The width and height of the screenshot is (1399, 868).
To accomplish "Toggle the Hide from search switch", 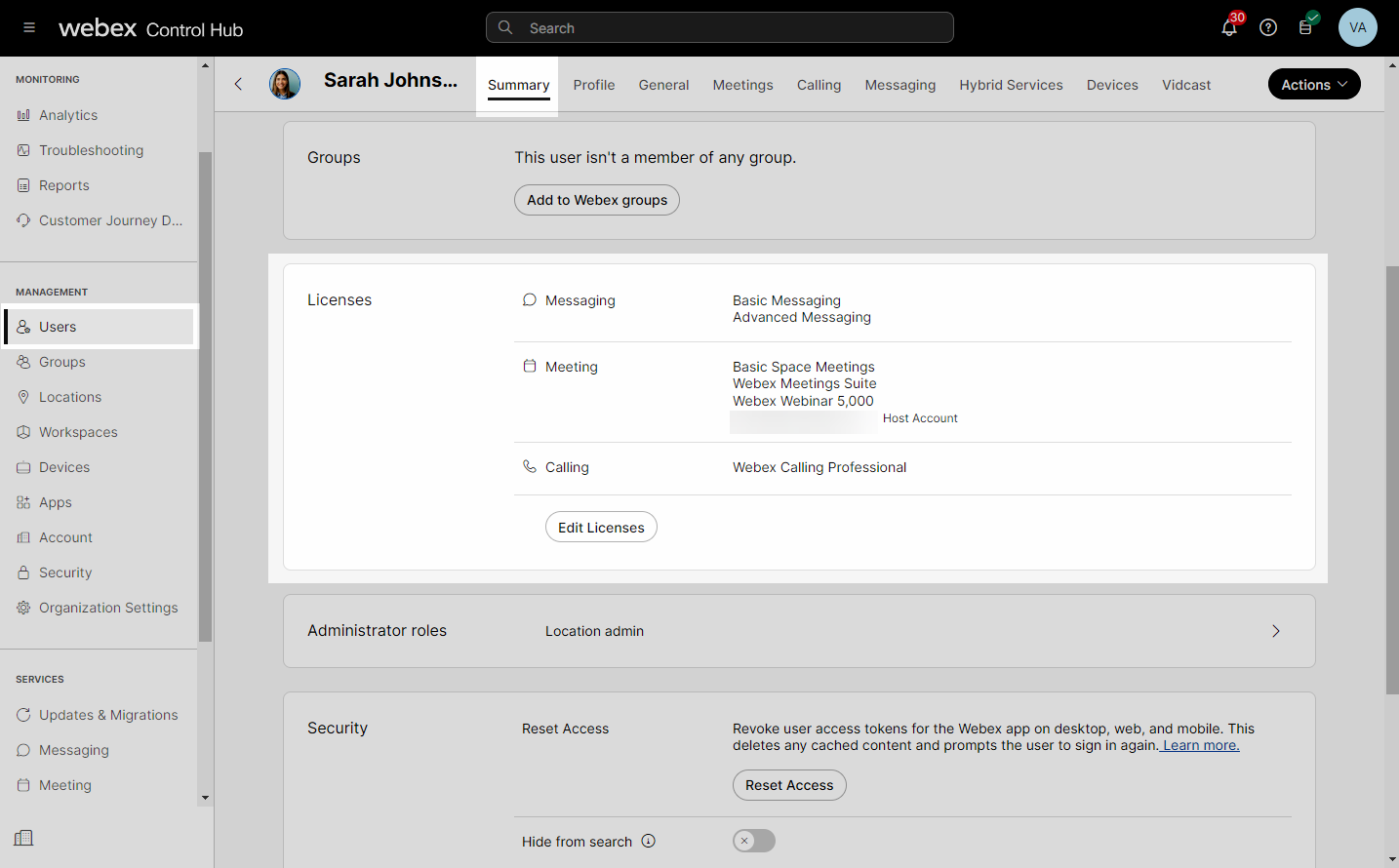I will pos(754,841).
